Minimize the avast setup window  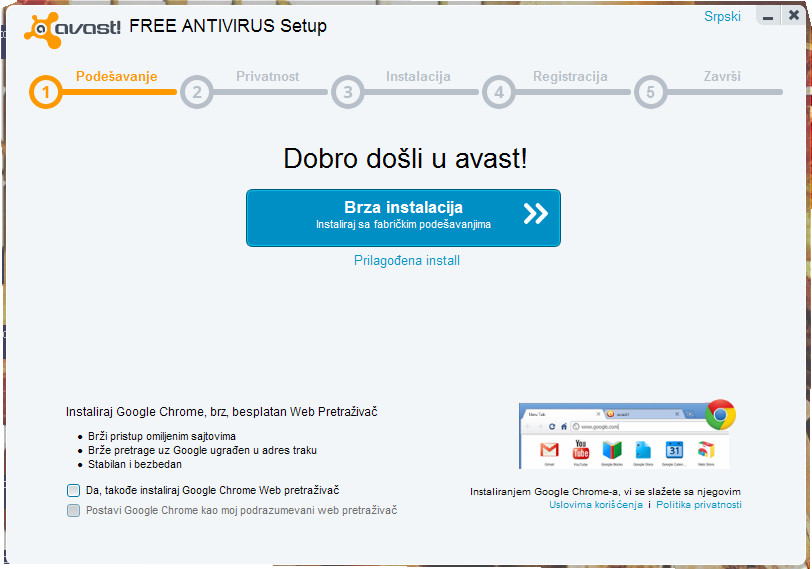[x=768, y=17]
